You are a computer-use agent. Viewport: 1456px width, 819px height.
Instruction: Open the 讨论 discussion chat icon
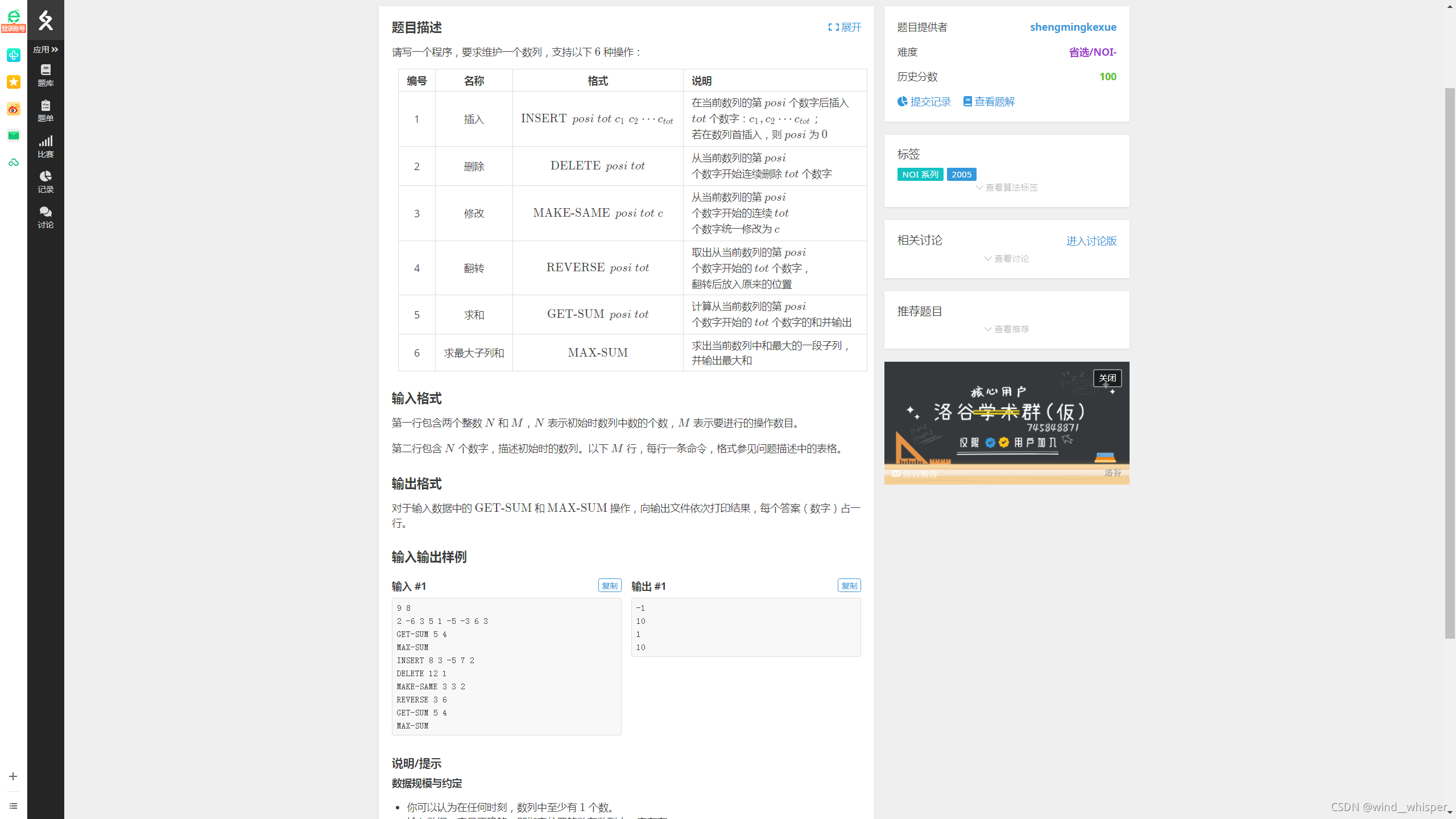pyautogui.click(x=45, y=217)
